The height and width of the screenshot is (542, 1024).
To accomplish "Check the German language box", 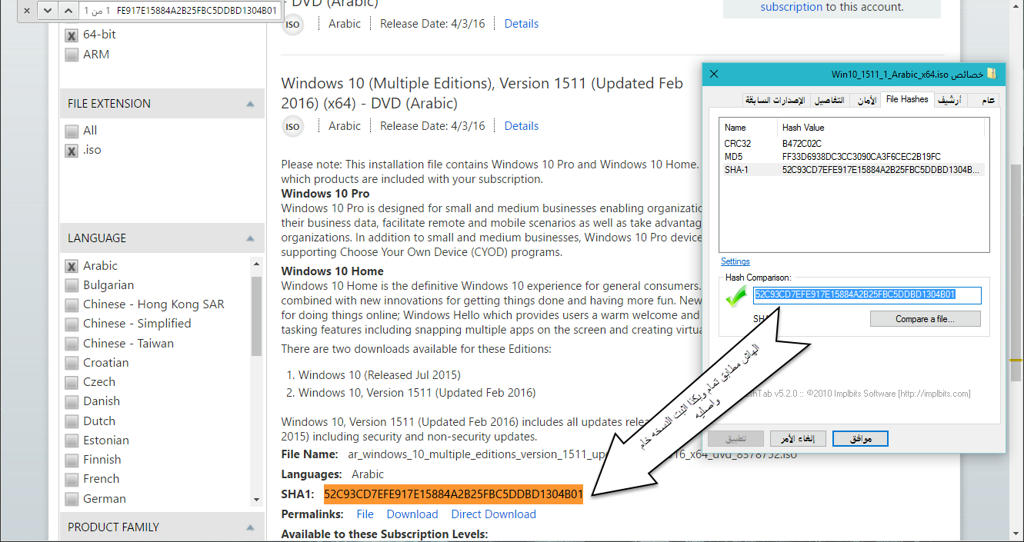I will click(72, 499).
